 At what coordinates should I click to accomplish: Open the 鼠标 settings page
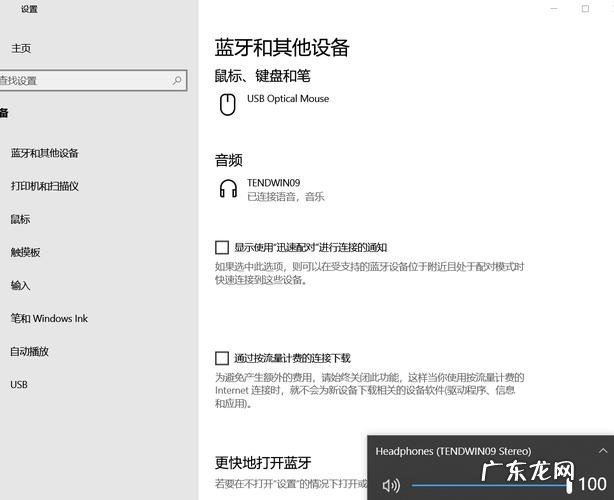(x=20, y=219)
